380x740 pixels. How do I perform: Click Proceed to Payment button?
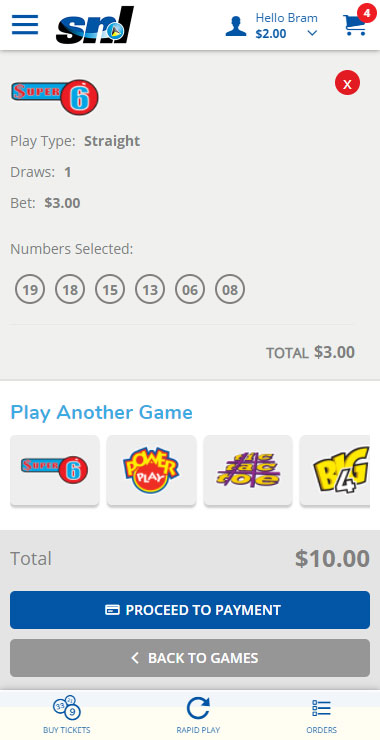[x=190, y=610]
